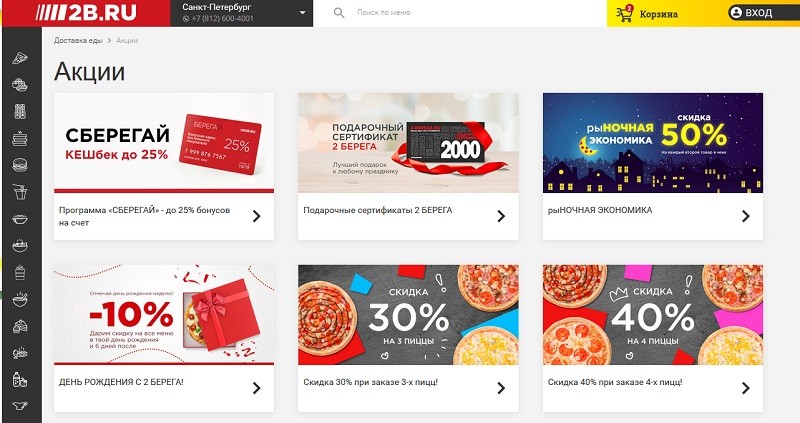Open the pizza category in sidebar
The image size is (800, 423).
point(20,58)
